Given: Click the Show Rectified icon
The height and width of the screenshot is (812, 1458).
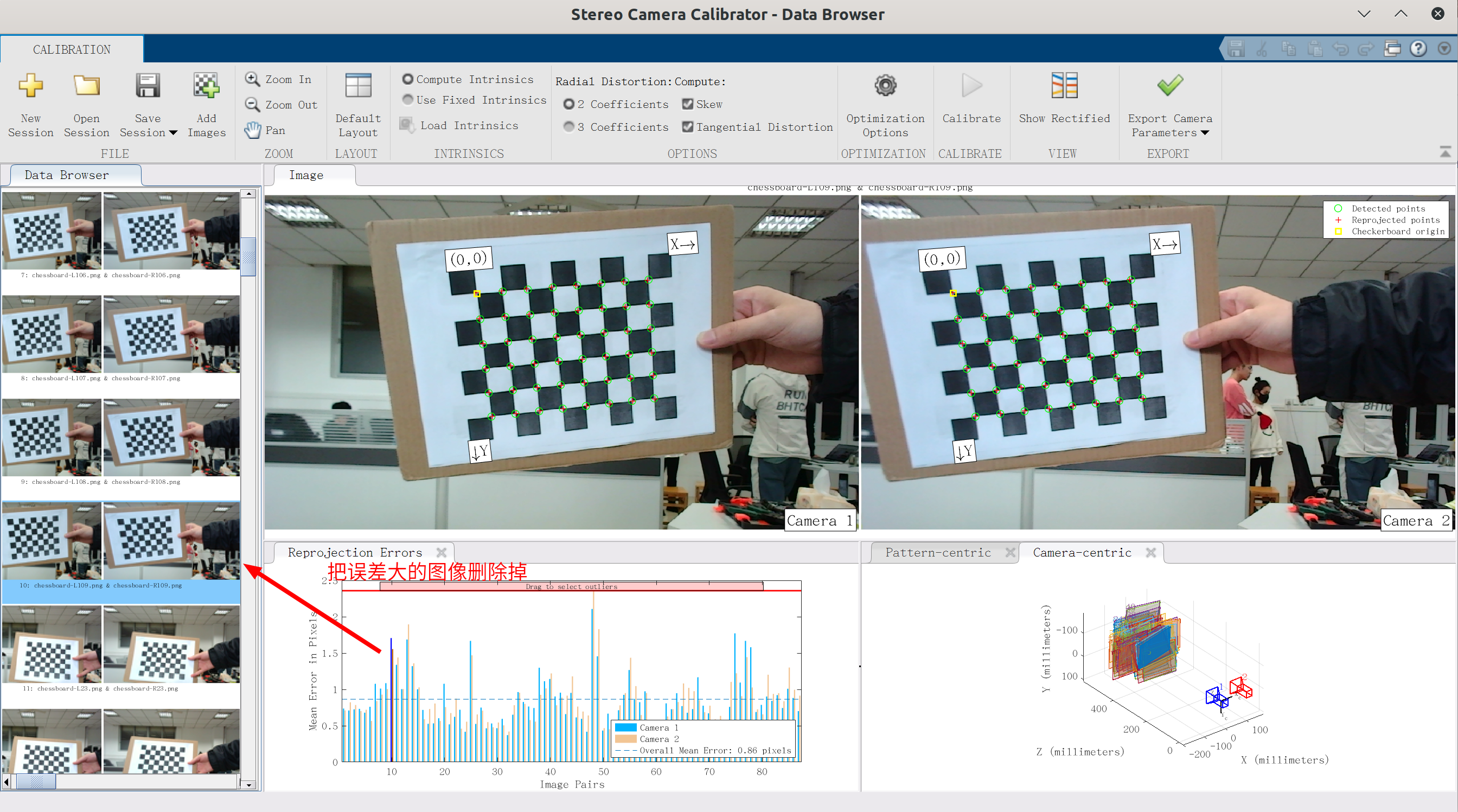Looking at the screenshot, I should point(1064,86).
